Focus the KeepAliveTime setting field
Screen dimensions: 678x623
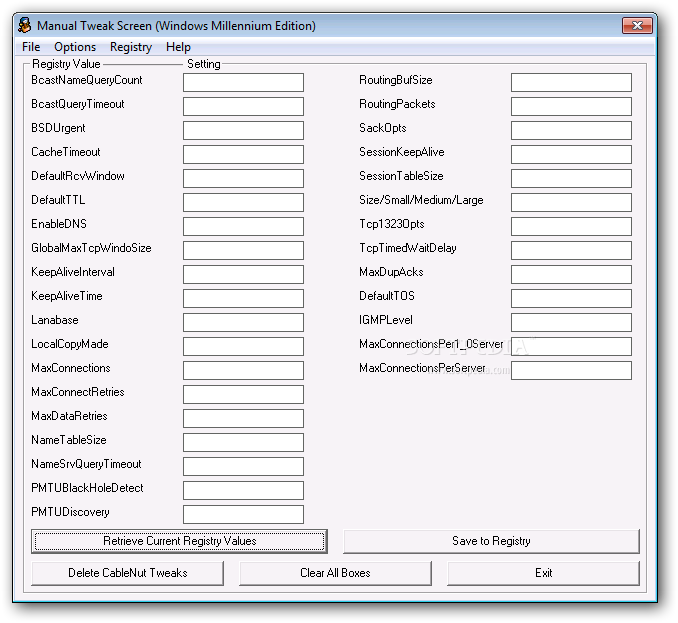243,298
